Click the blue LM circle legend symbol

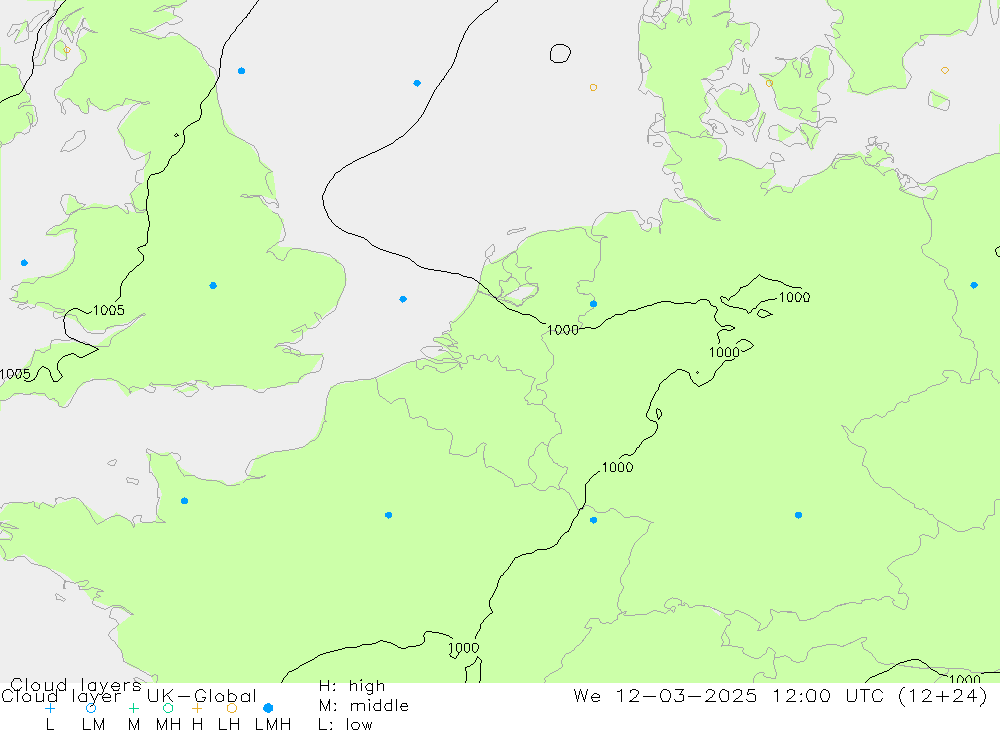(x=91, y=708)
